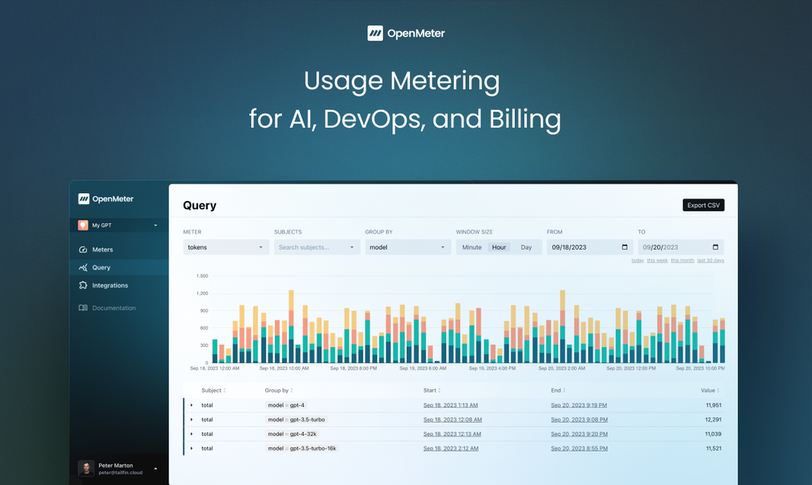Set date range to this week
This screenshot has height=485, width=812.
[657, 260]
